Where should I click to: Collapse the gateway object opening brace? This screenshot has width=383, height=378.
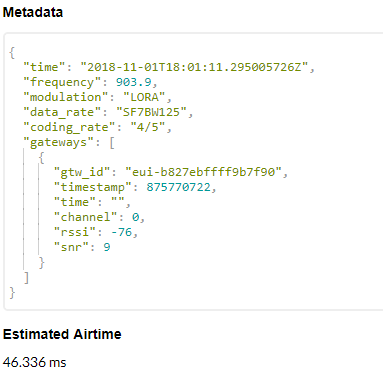pos(41,157)
